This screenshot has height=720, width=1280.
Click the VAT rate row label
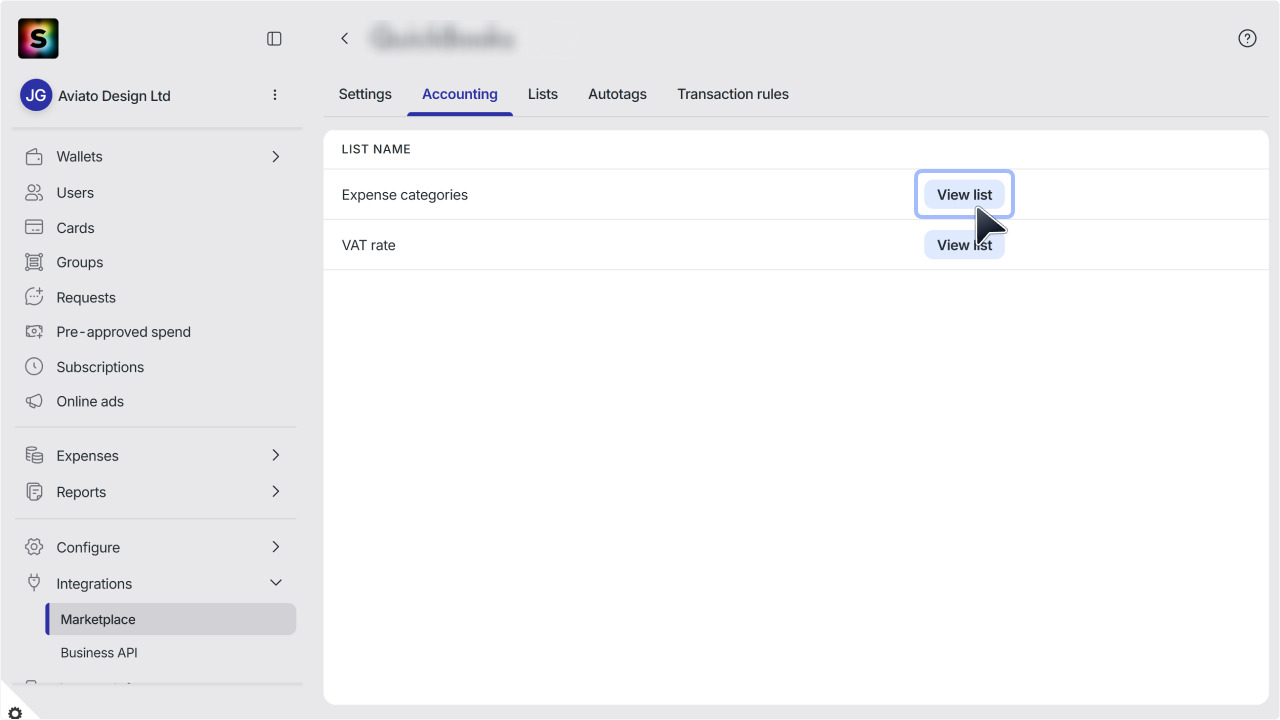(369, 245)
